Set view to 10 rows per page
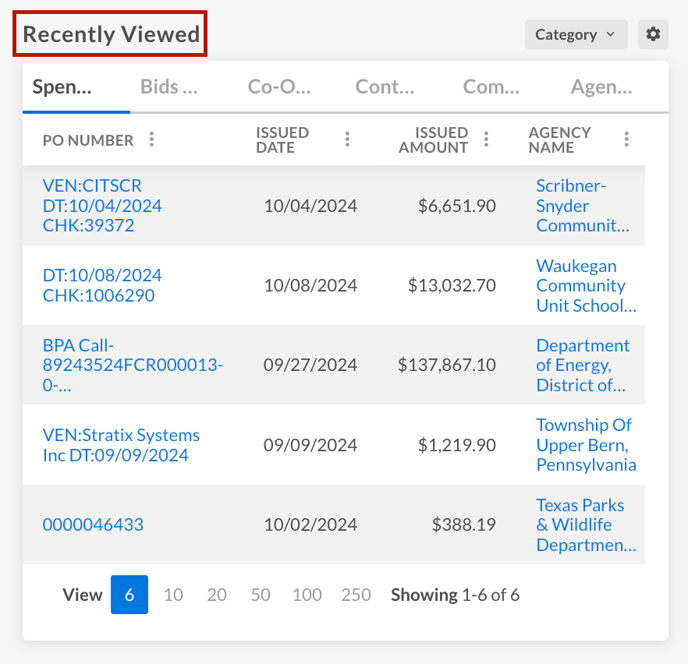 [173, 595]
